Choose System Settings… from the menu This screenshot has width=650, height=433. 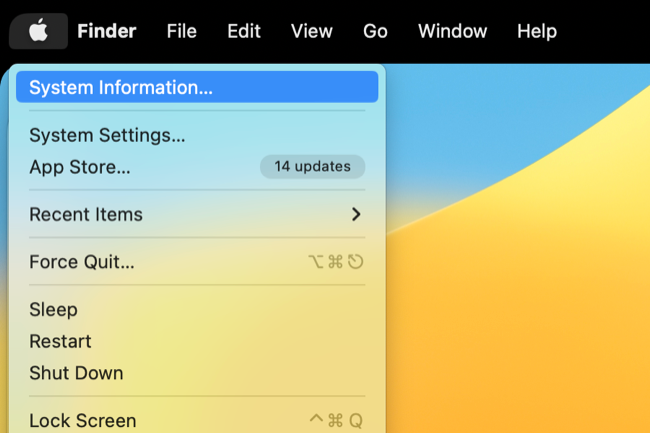(197, 135)
